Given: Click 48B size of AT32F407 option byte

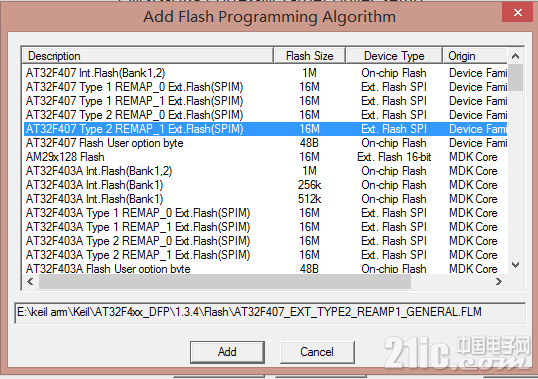Looking at the screenshot, I should (x=309, y=143).
